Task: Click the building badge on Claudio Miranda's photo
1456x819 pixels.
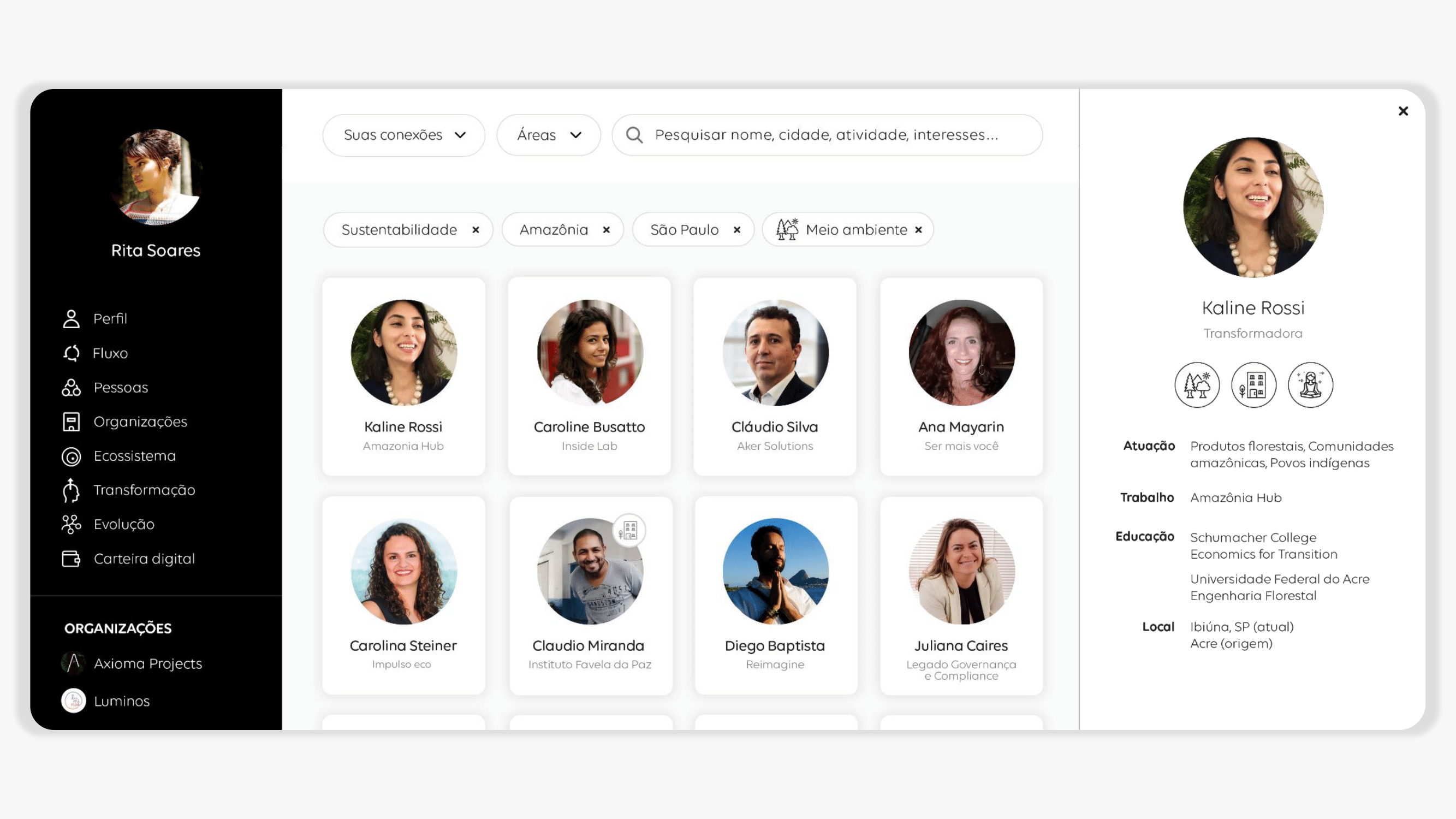Action: 628,530
